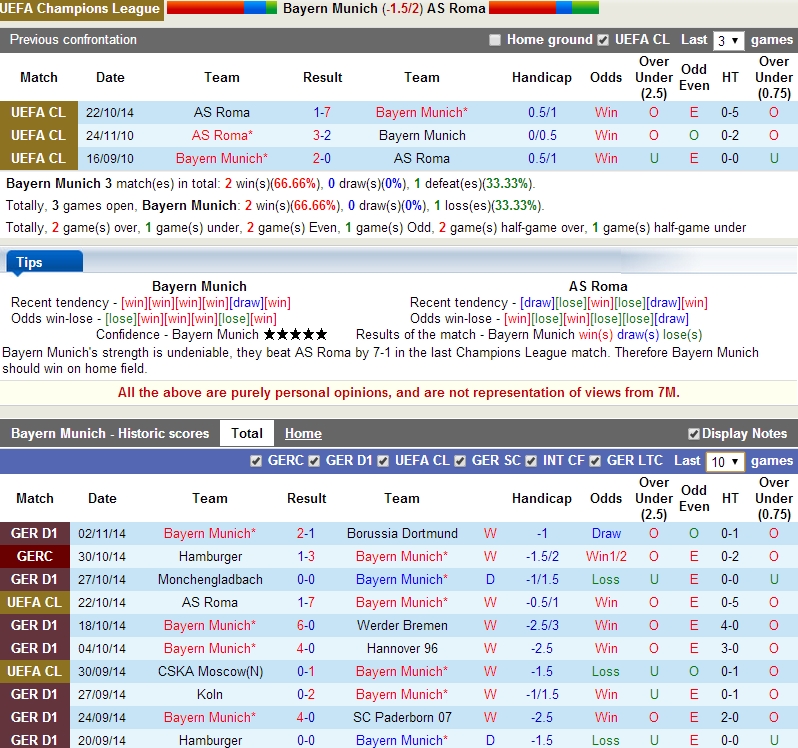
Task: Click the Handicap column header in Historic scores
Action: coord(542,498)
